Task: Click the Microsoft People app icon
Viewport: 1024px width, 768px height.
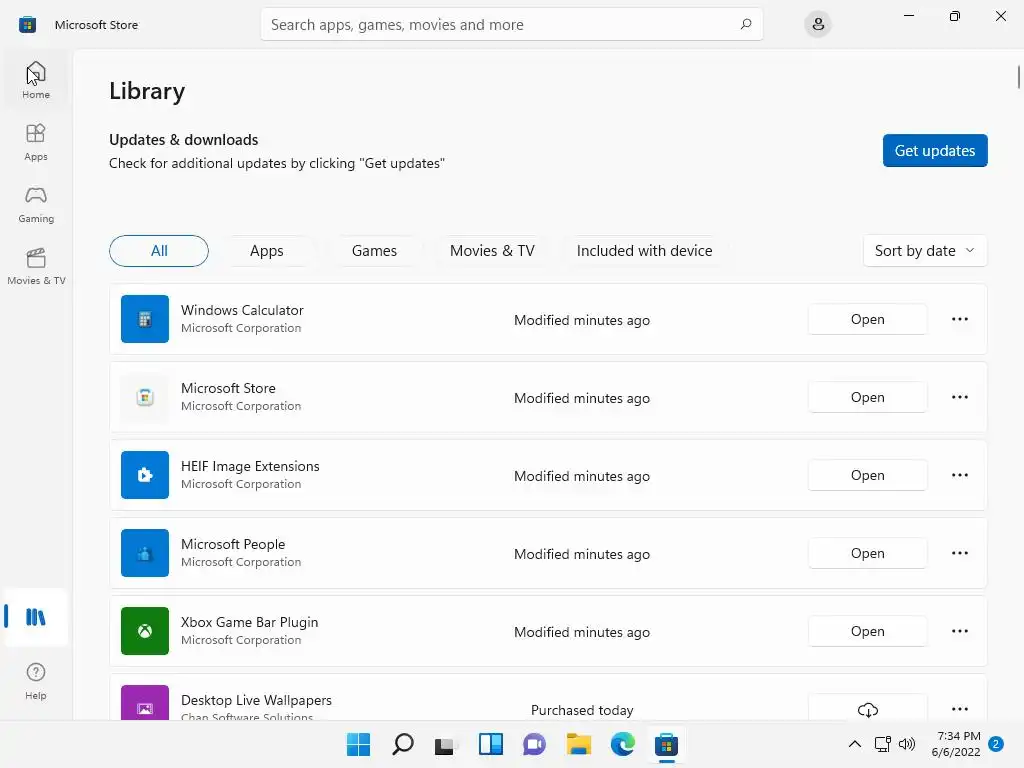Action: (x=145, y=553)
